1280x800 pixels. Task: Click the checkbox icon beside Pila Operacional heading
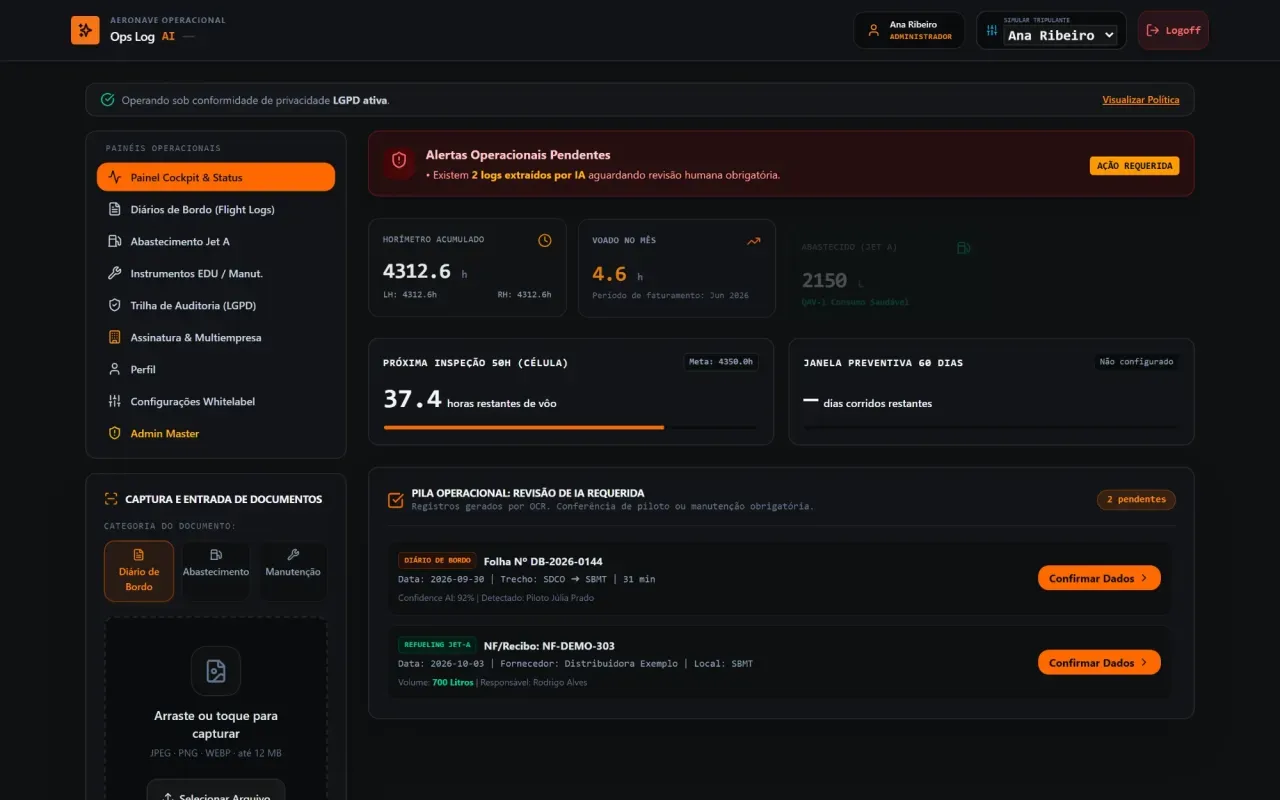(396, 499)
